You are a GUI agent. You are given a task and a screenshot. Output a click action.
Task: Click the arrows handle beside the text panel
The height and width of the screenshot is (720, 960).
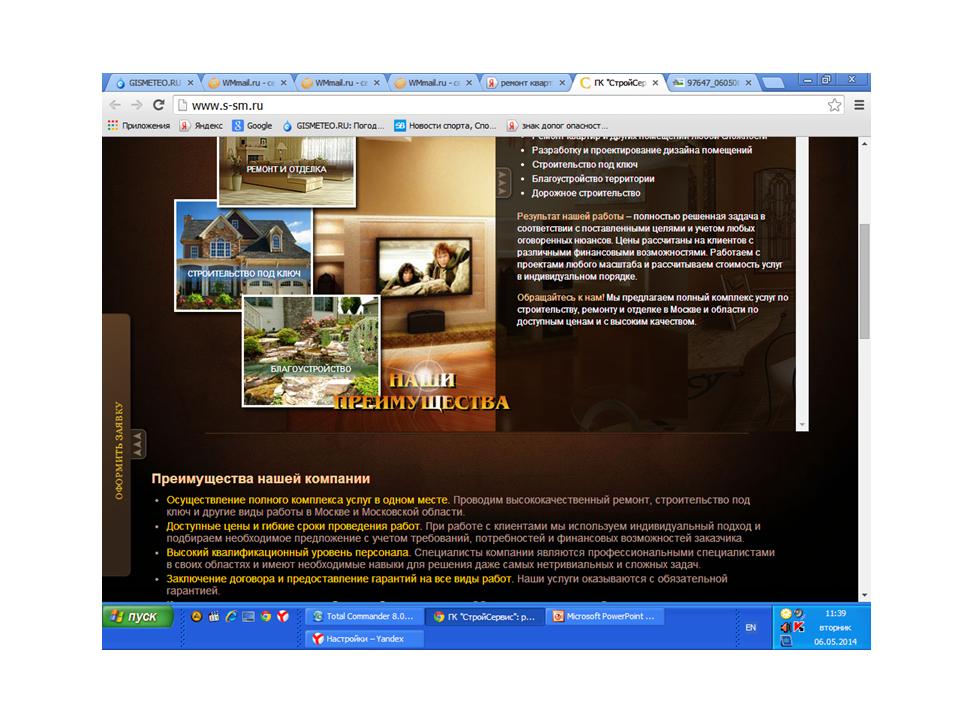click(x=503, y=182)
